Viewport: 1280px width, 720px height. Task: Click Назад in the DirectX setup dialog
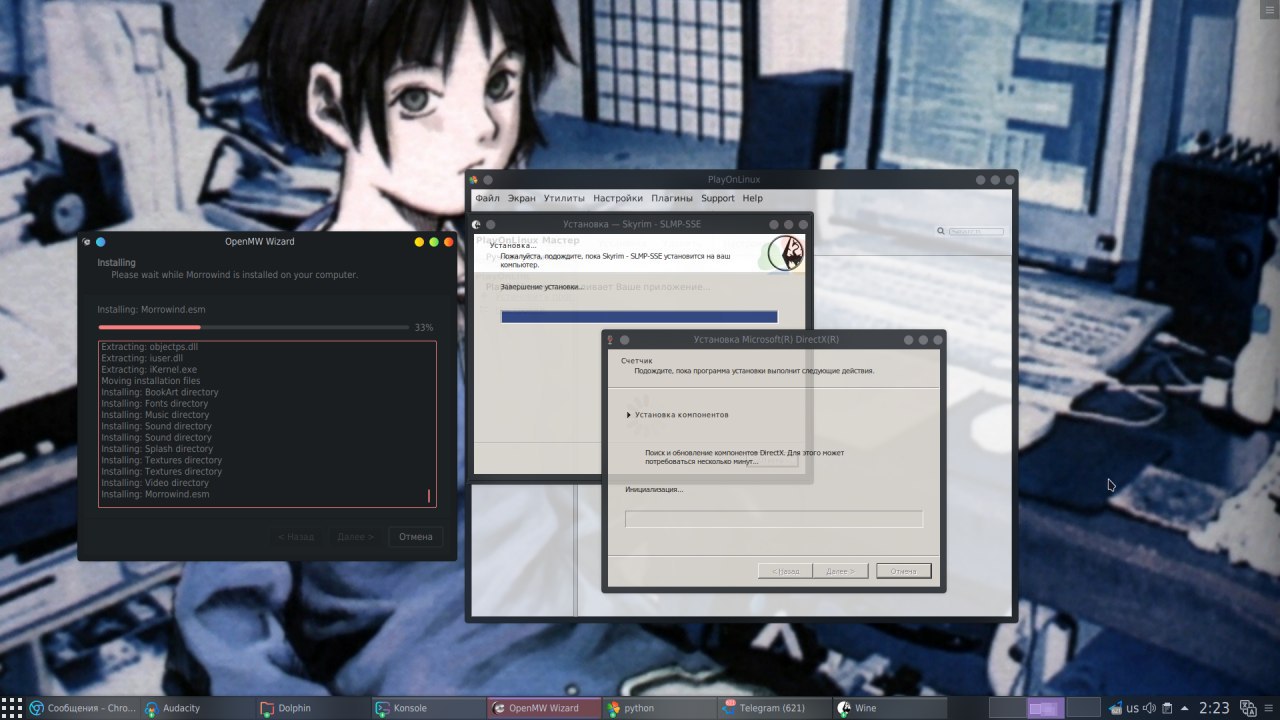[x=785, y=571]
